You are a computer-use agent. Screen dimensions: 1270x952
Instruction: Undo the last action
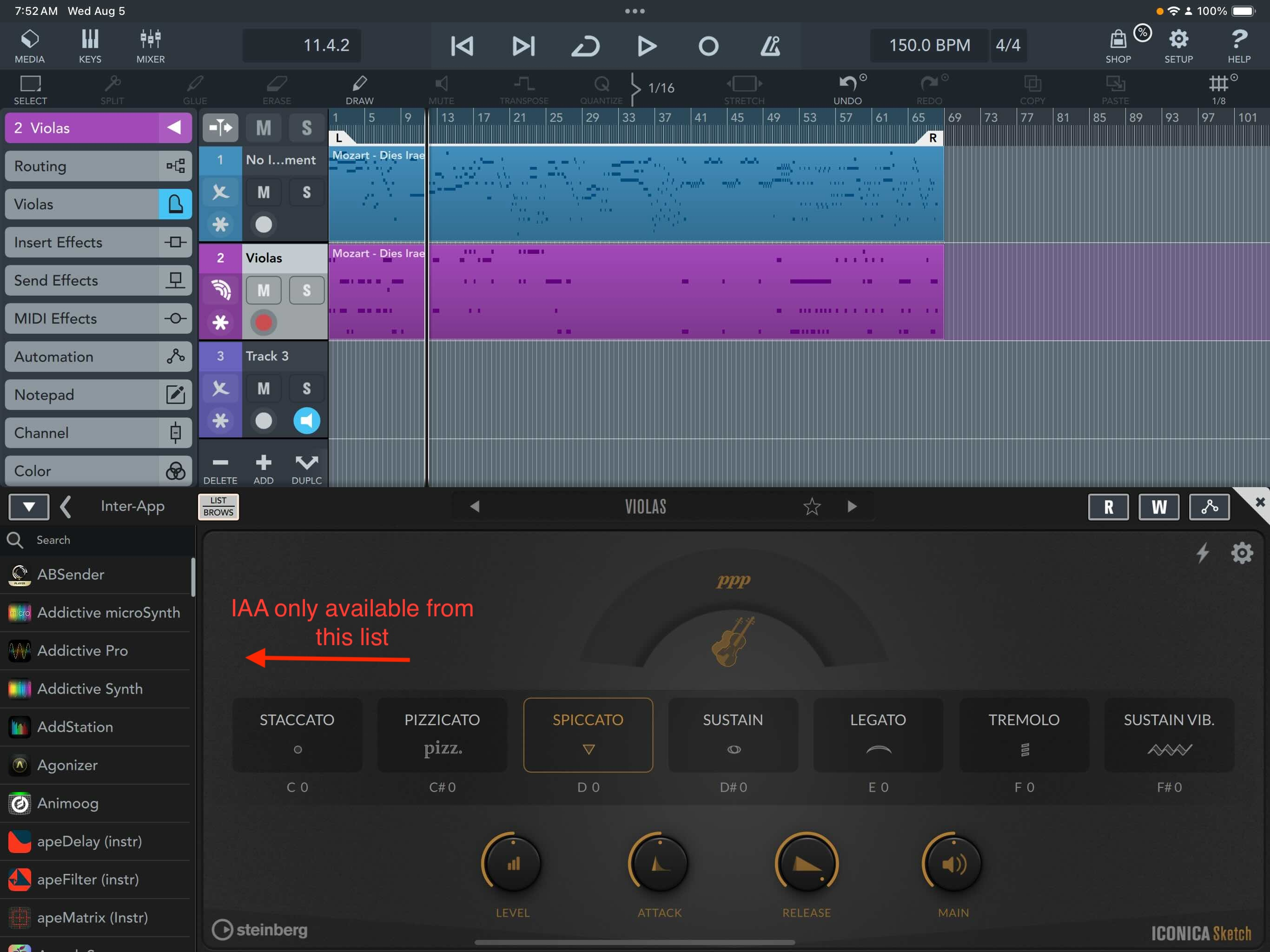coord(847,90)
